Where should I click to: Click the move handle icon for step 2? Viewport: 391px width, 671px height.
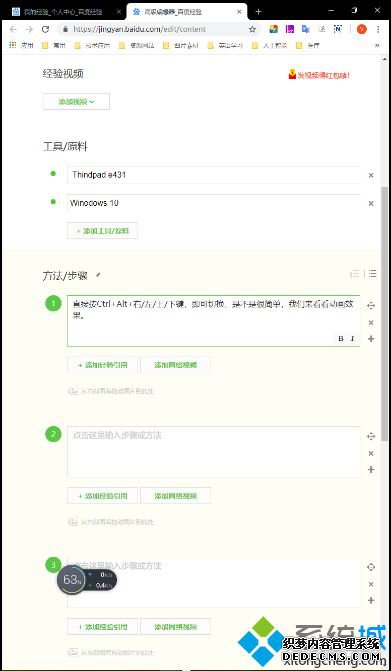pos(371,436)
